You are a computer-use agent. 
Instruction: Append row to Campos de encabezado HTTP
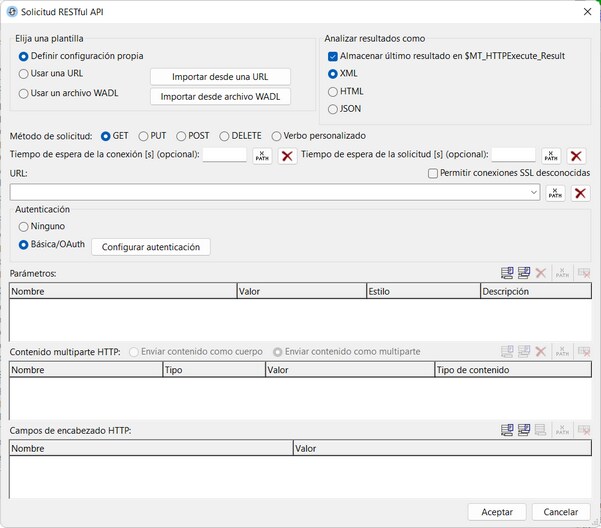coord(507,431)
